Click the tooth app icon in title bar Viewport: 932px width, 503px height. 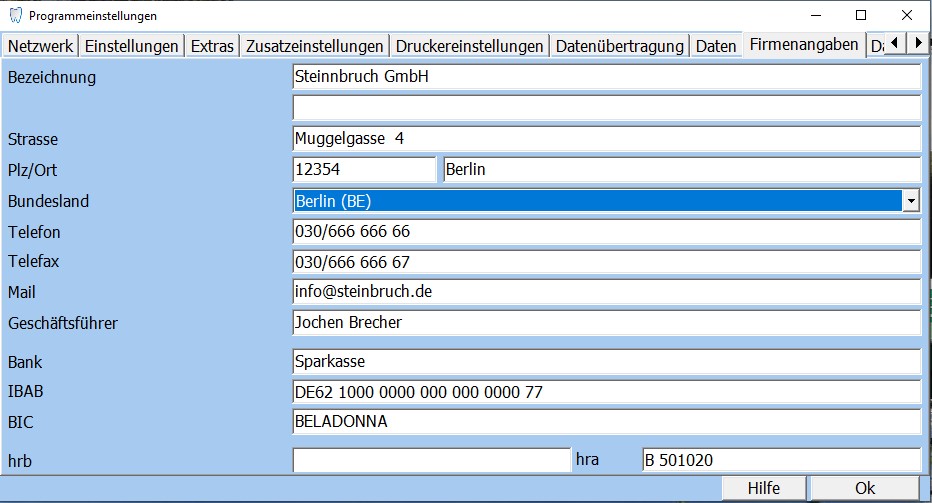15,16
